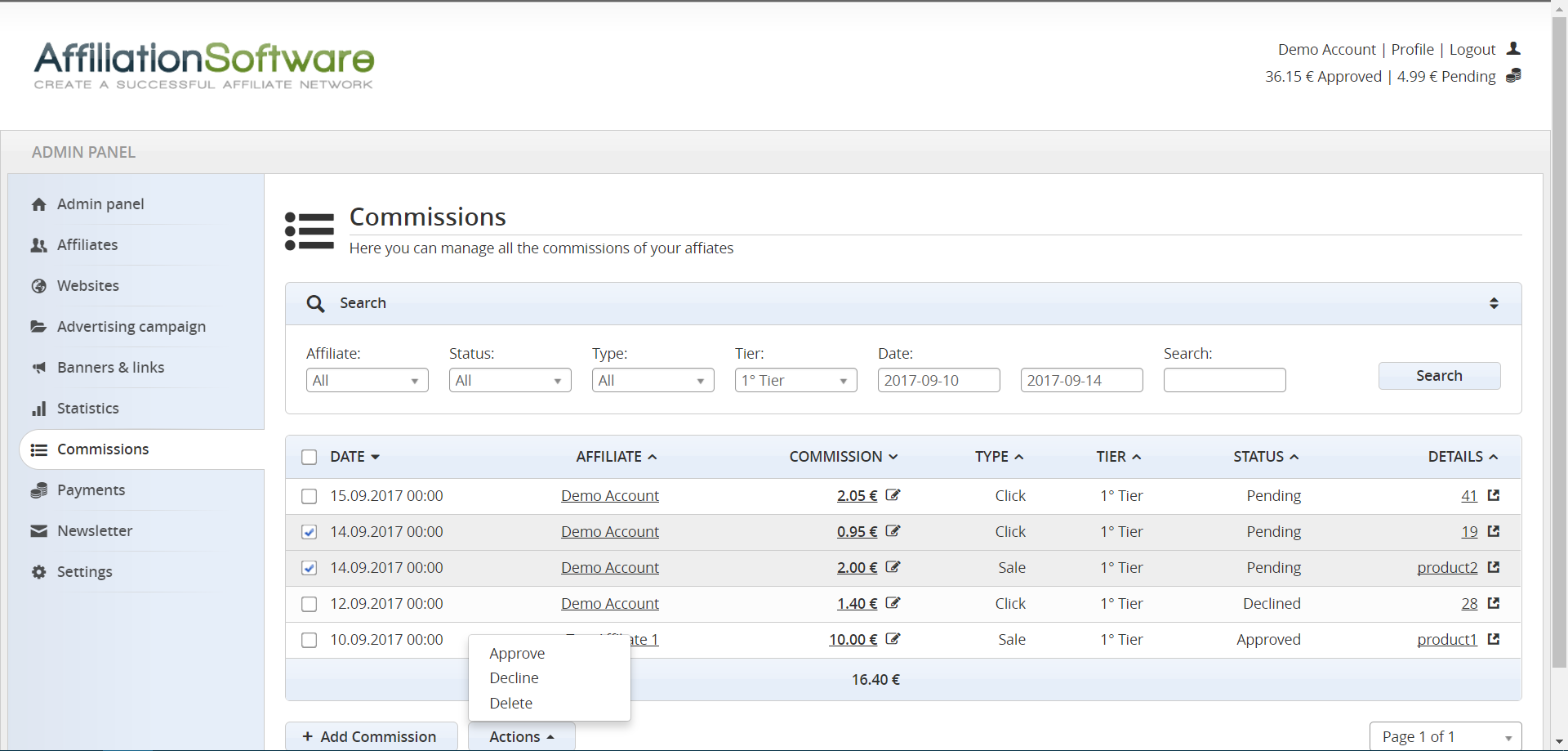Click the folder icon for Advertising campaign

point(38,327)
